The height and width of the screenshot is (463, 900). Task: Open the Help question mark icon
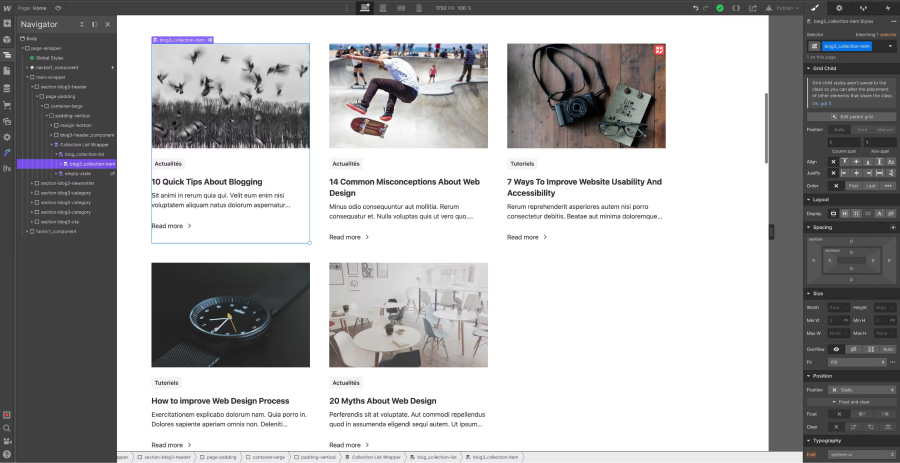point(7,456)
